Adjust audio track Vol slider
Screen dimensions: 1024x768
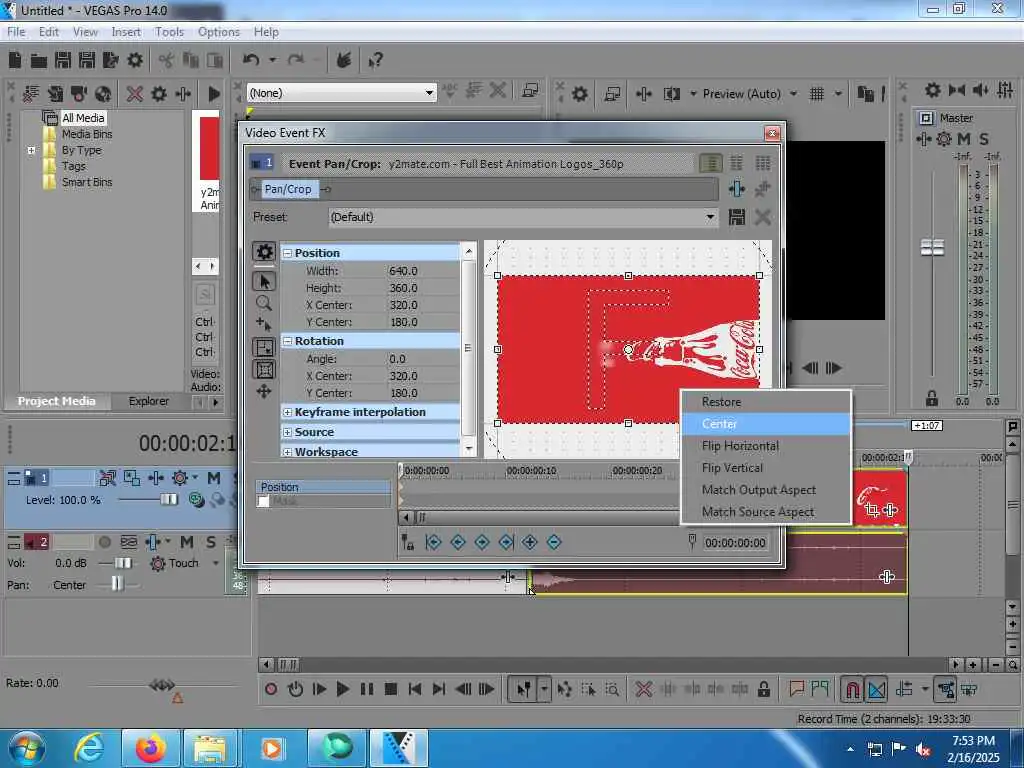point(123,563)
